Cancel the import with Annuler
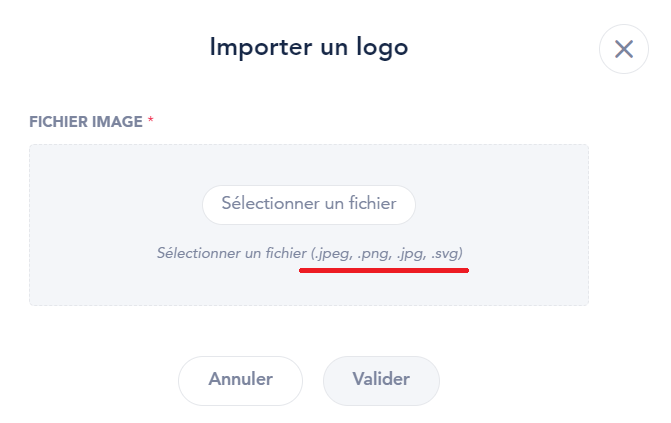 tap(240, 381)
